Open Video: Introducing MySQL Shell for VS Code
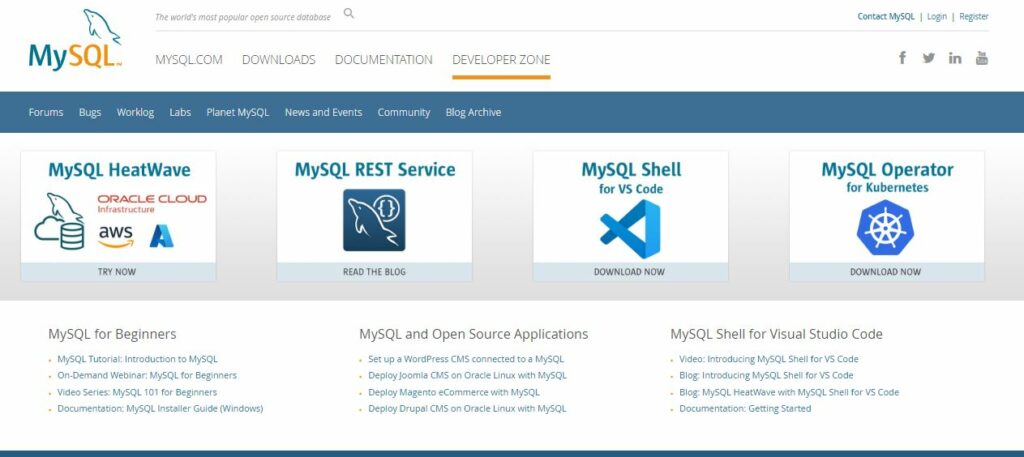This screenshot has height=457, width=1024. [769, 359]
